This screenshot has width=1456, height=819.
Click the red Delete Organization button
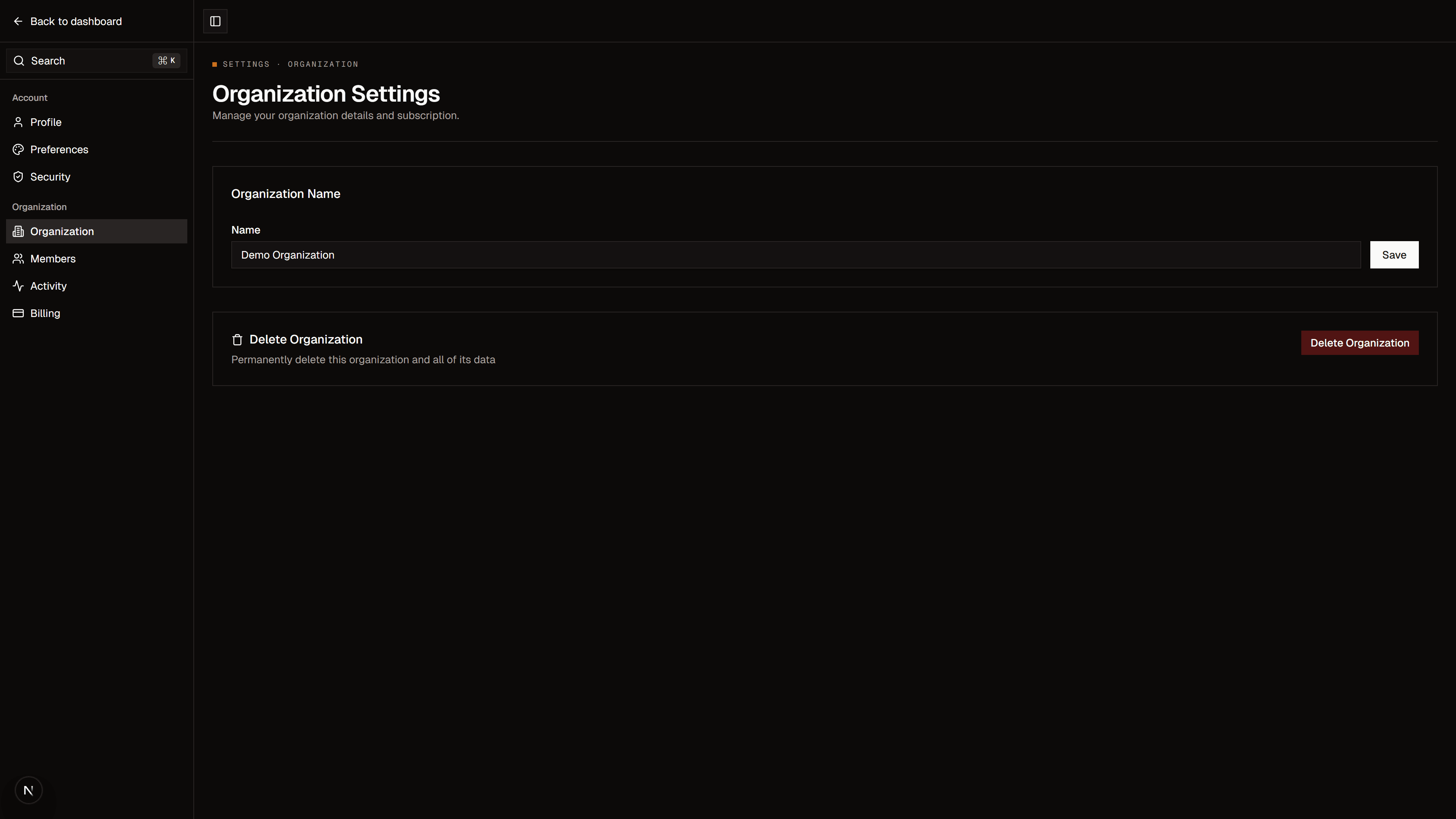coord(1359,343)
